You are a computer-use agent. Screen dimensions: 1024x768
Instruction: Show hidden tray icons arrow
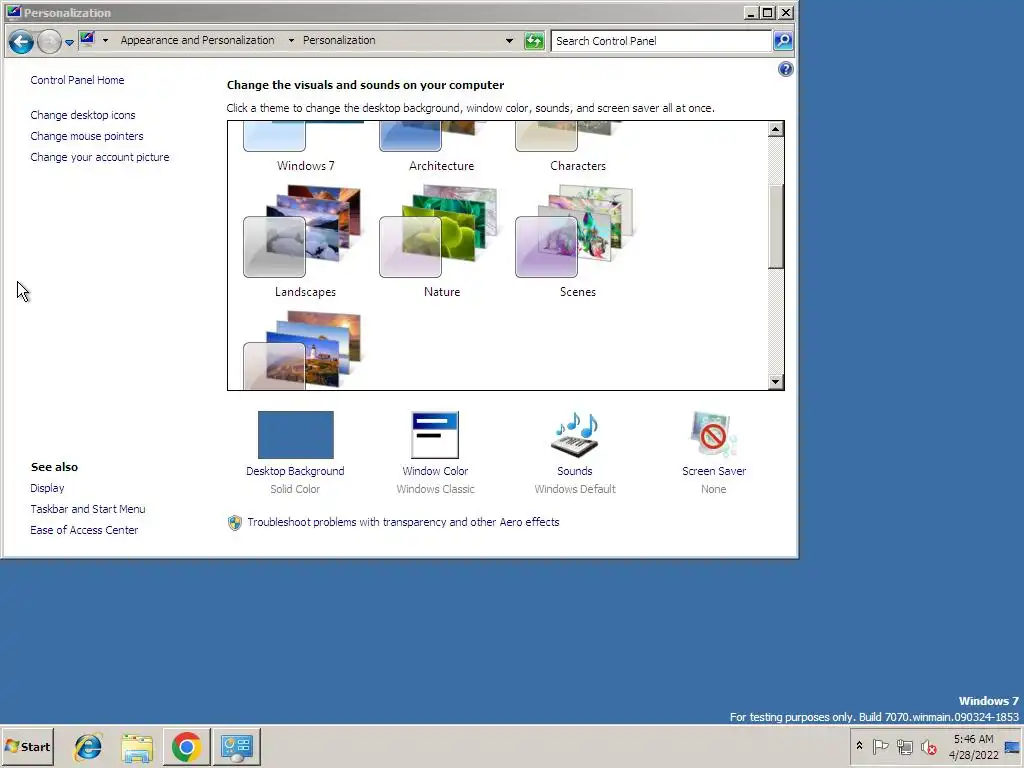[859, 746]
